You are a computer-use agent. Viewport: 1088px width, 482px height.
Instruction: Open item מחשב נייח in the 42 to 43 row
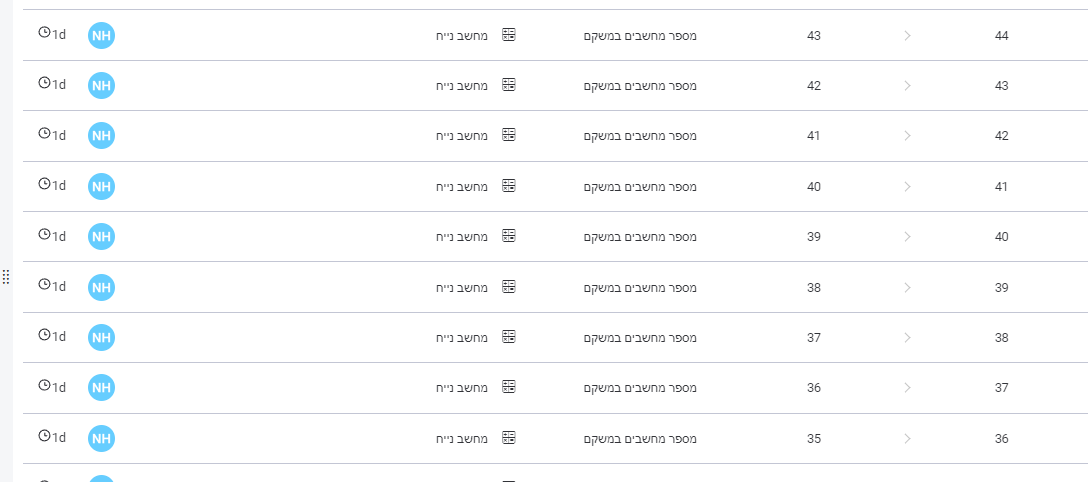pos(462,86)
